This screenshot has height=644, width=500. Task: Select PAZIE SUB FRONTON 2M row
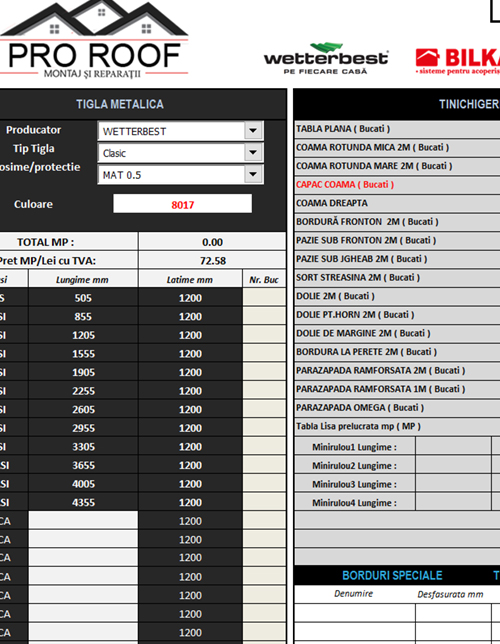coord(397,240)
